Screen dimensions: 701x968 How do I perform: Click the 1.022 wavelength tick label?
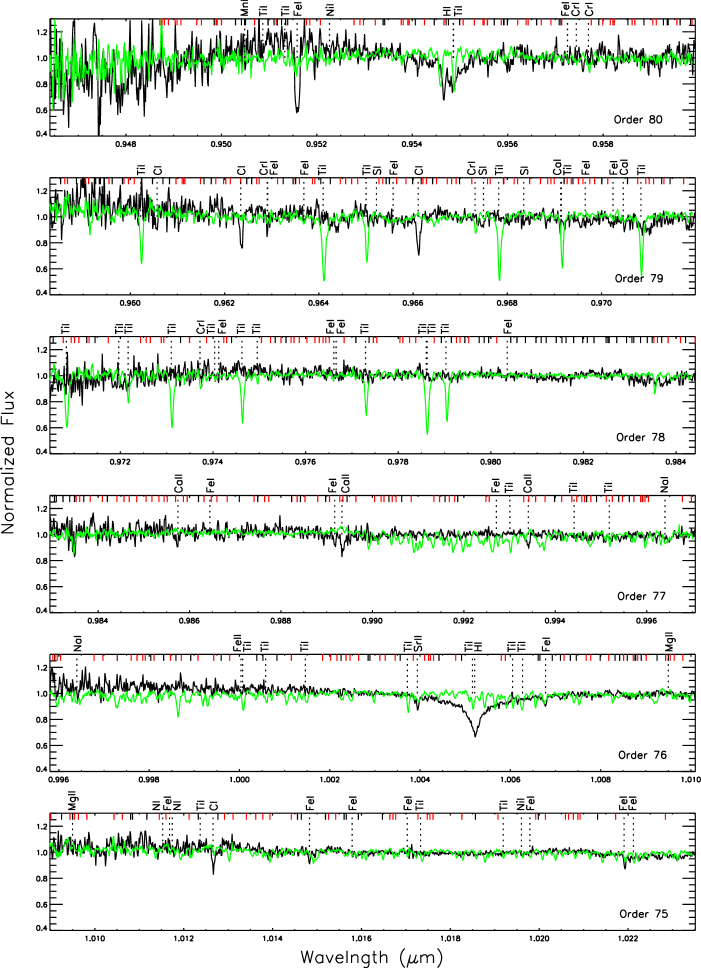(628, 938)
